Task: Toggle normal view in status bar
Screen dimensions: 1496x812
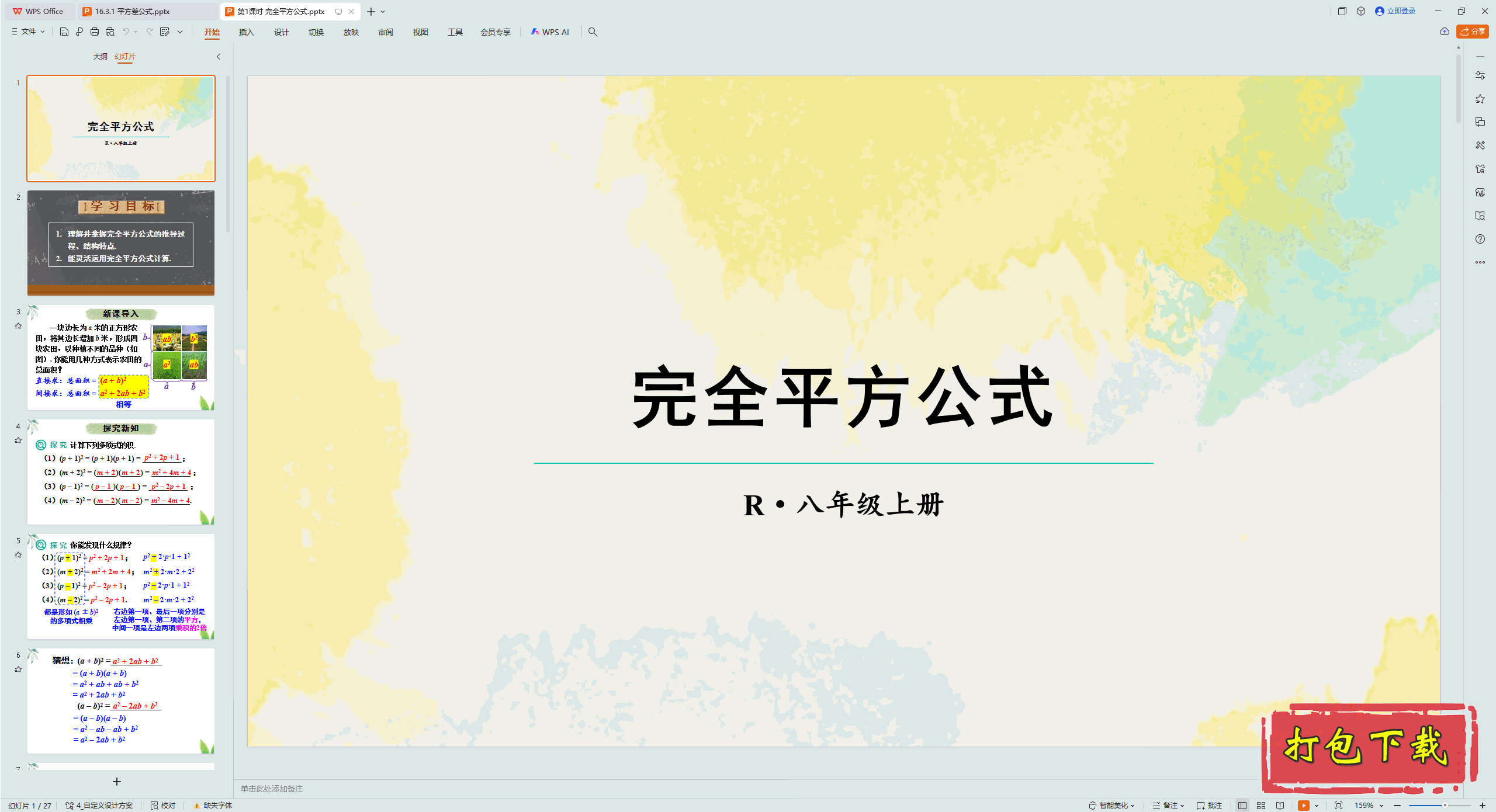Action: [1242, 805]
